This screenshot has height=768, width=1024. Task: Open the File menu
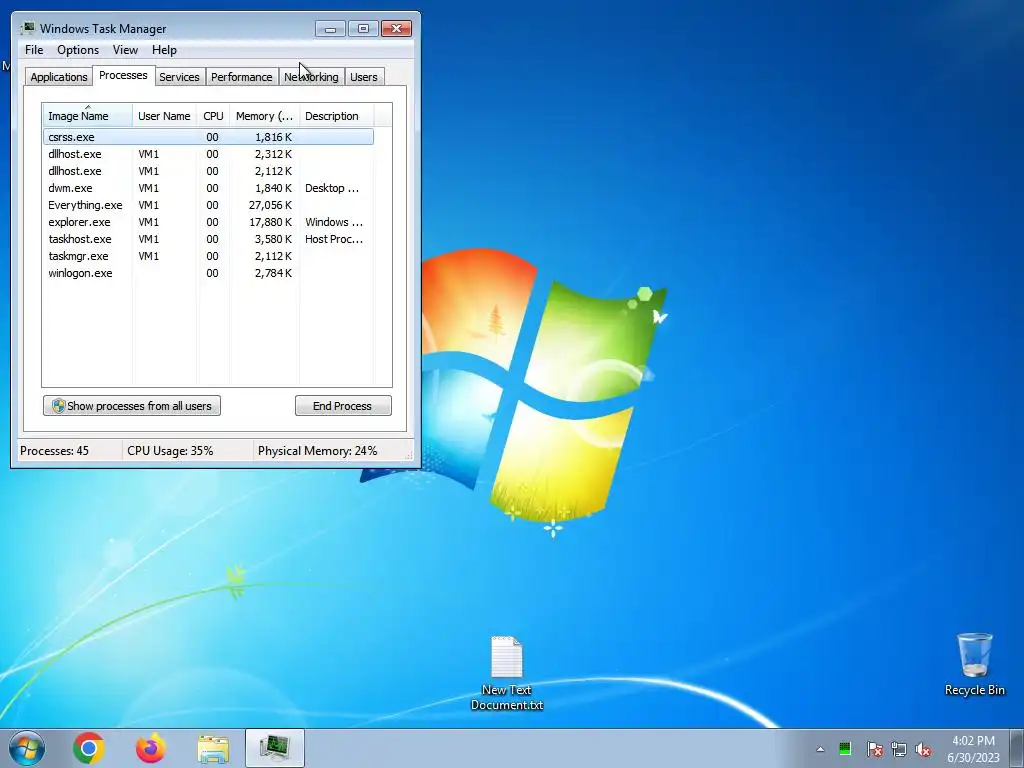coord(34,50)
